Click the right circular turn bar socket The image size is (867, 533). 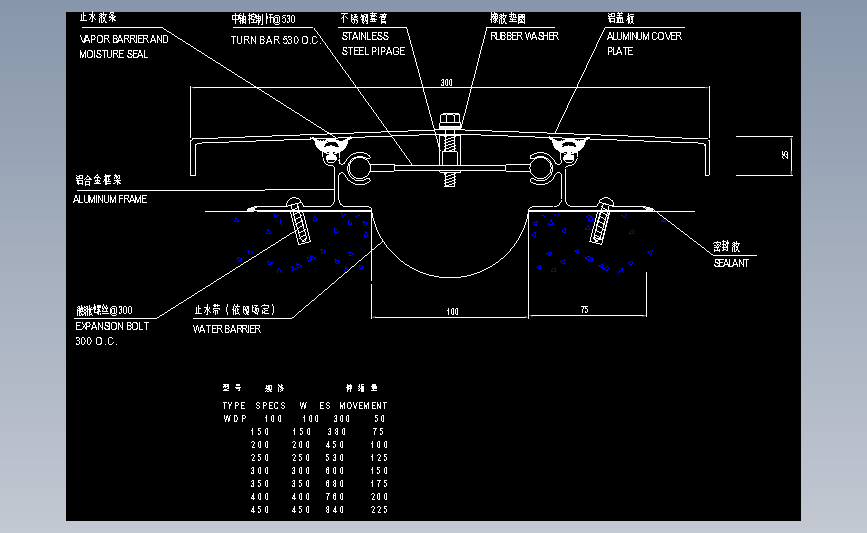point(541,168)
